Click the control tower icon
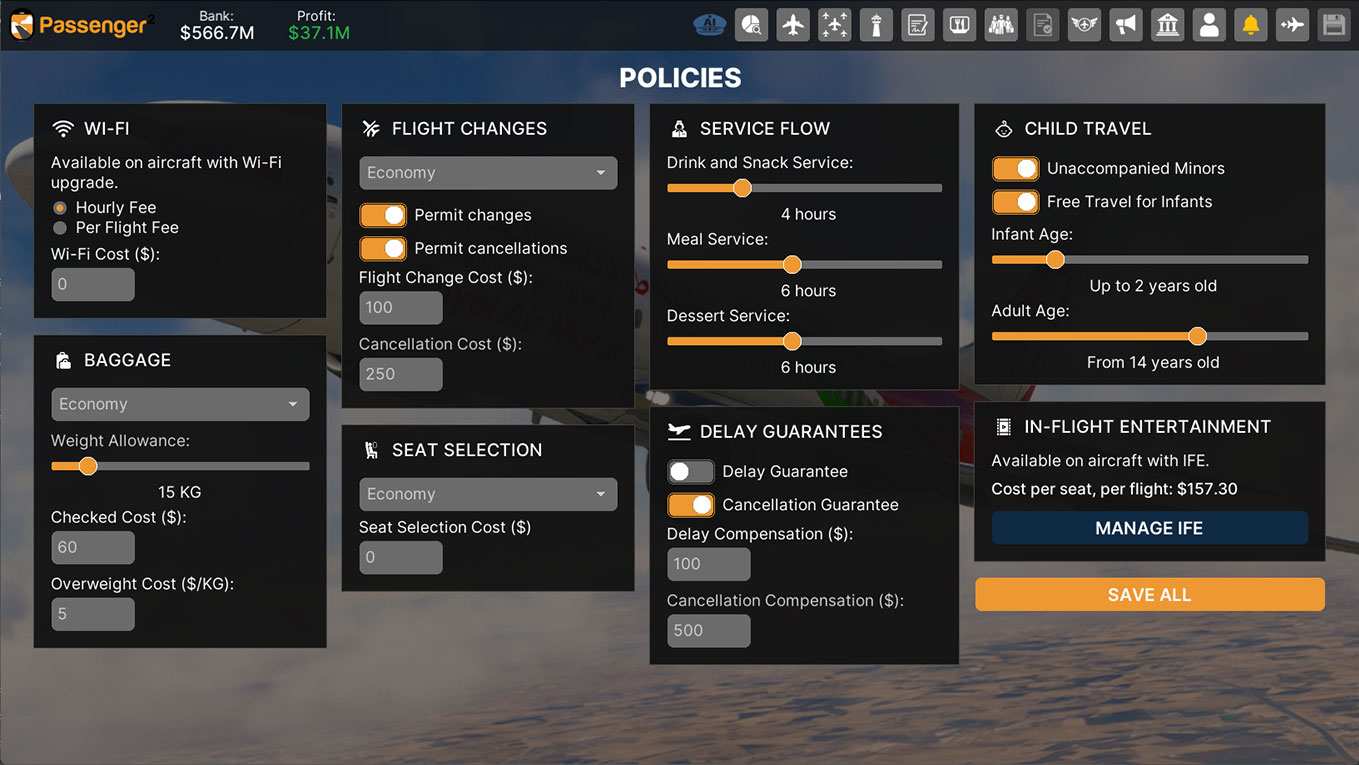1359x765 pixels. [876, 25]
